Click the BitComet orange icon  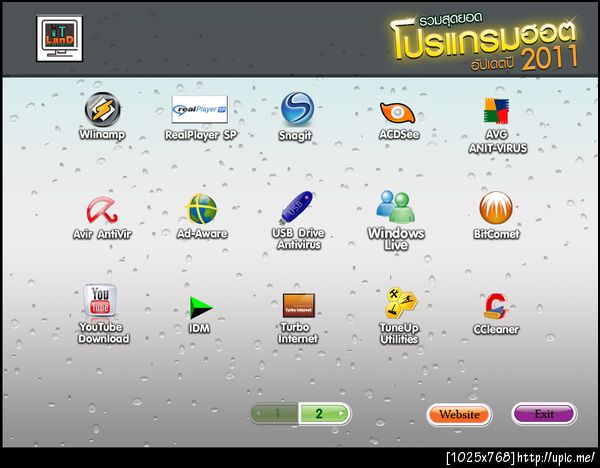(x=496, y=208)
